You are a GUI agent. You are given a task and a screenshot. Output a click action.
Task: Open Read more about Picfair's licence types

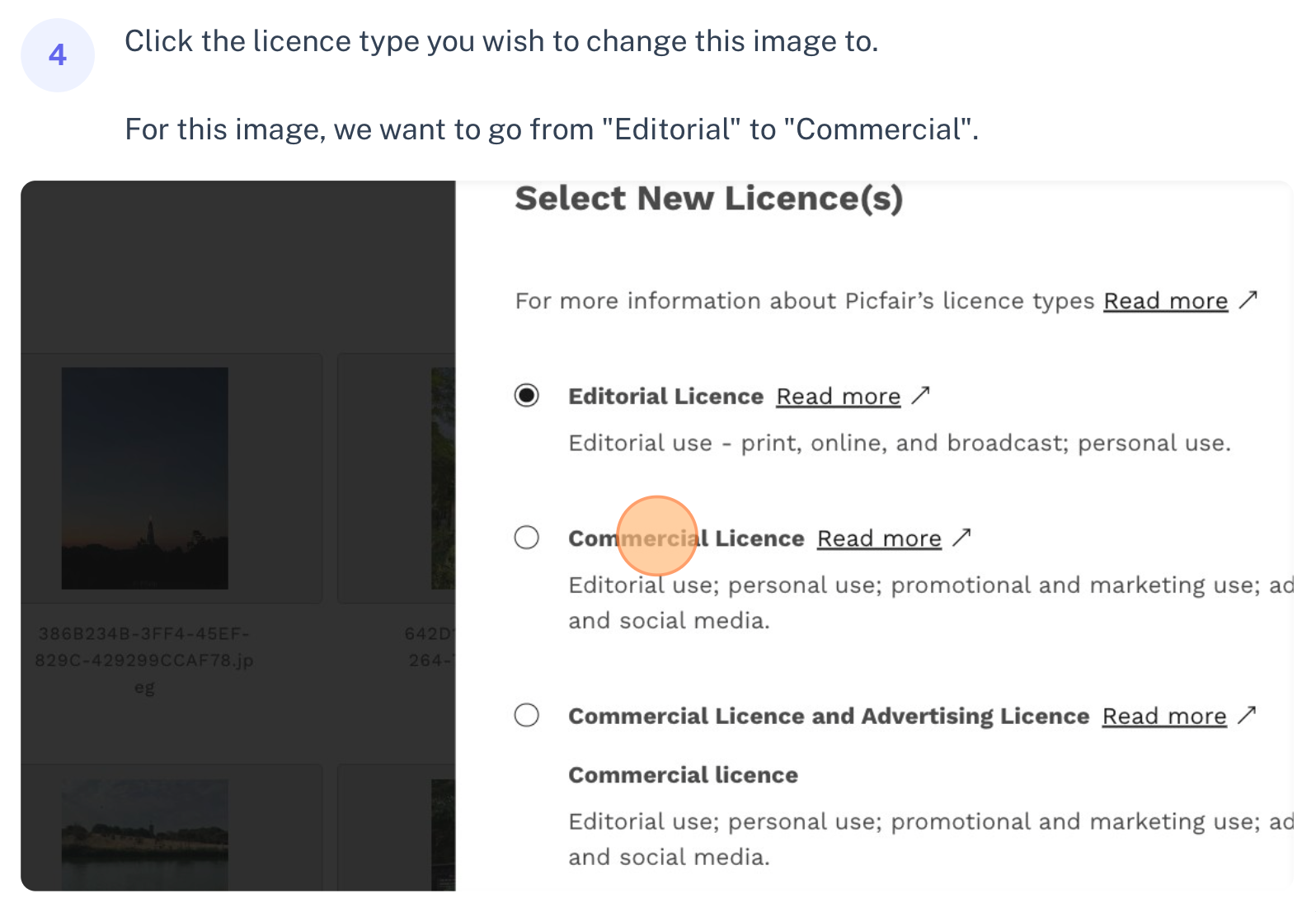(1165, 301)
